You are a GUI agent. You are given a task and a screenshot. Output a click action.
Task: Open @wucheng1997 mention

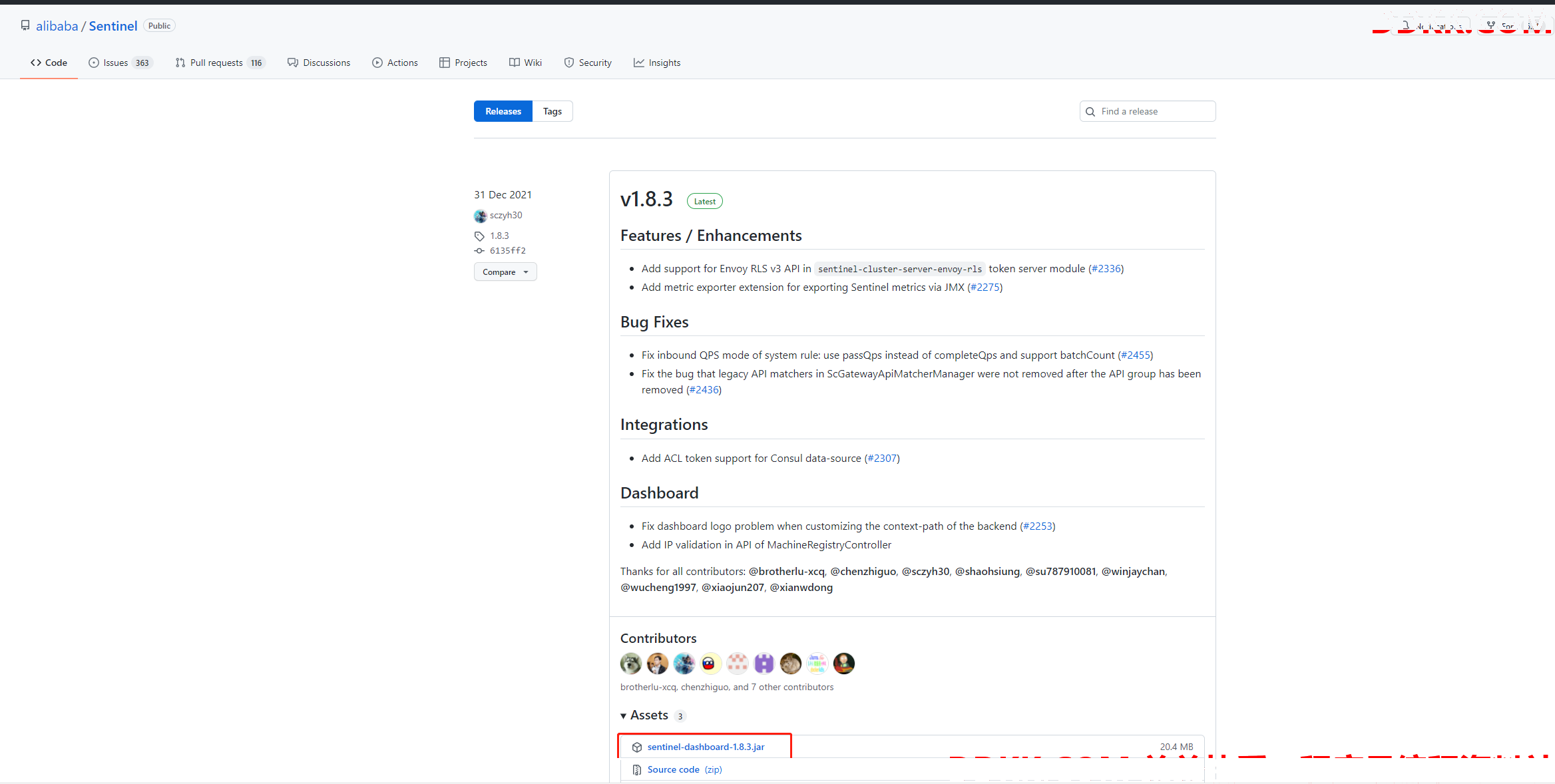pos(658,587)
